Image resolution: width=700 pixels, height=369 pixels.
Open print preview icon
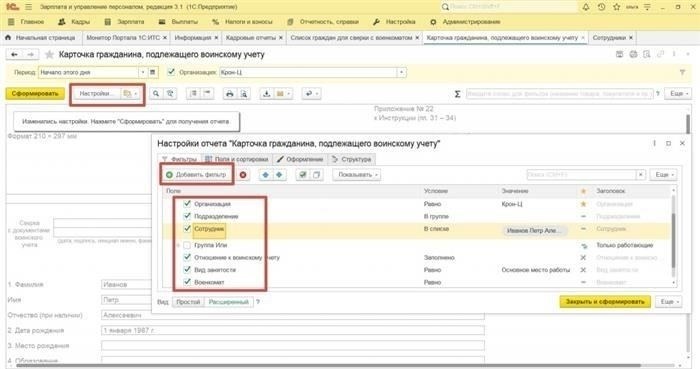pyautogui.click(x=244, y=94)
